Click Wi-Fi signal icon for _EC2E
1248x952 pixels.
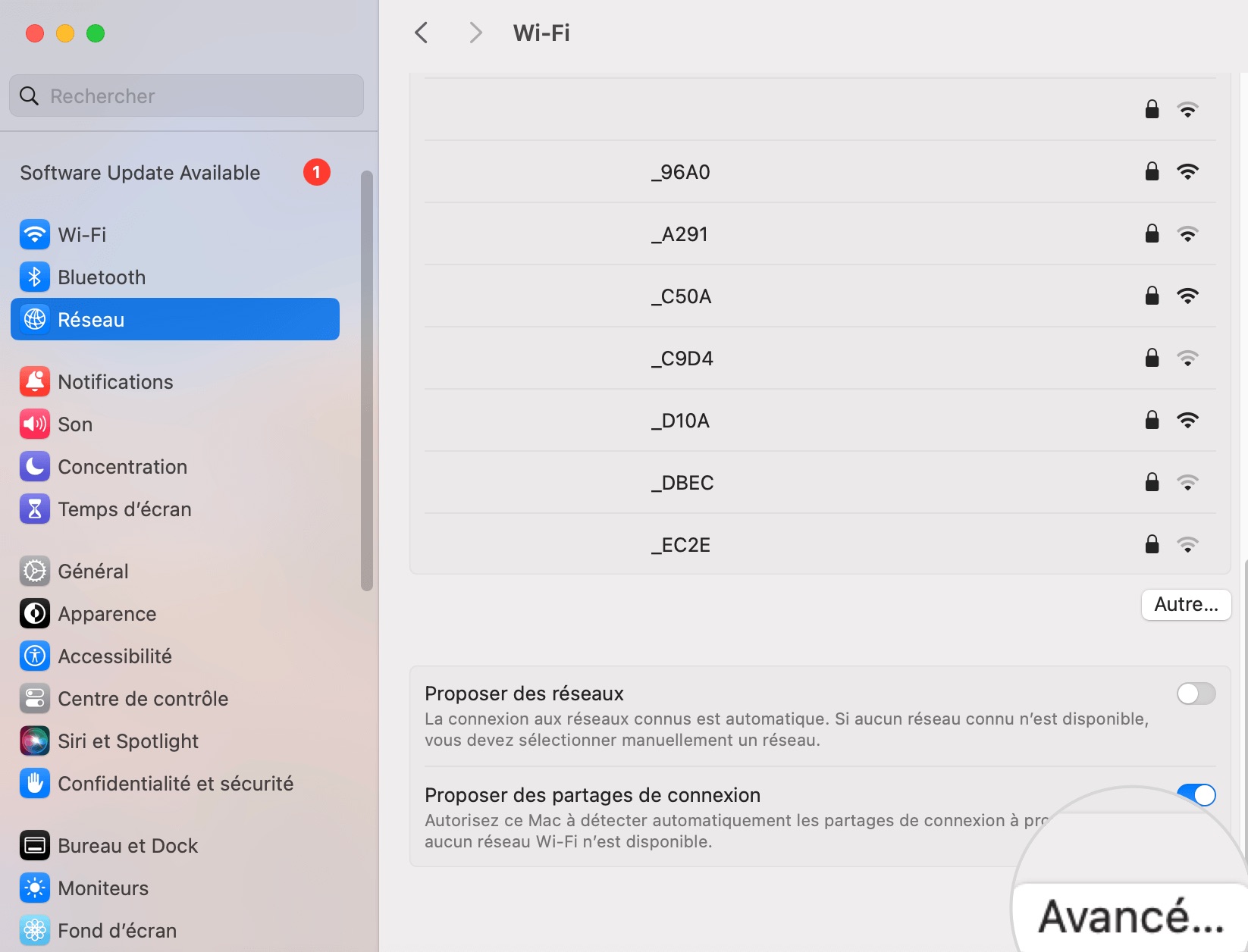[x=1187, y=545]
